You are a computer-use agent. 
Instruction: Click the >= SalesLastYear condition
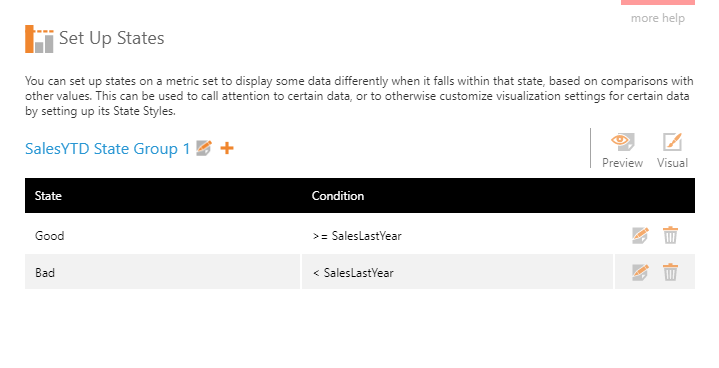tap(357, 236)
